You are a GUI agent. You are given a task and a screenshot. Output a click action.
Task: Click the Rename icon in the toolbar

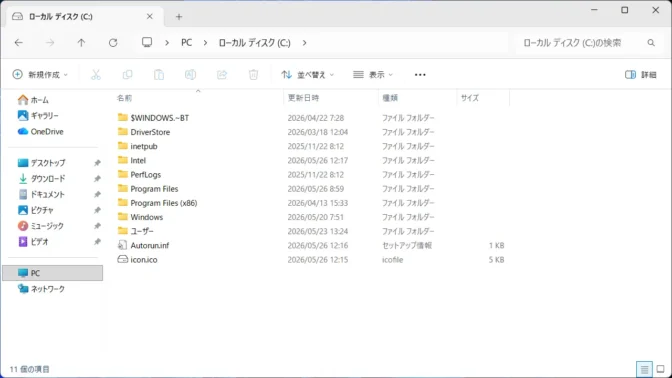[190, 75]
